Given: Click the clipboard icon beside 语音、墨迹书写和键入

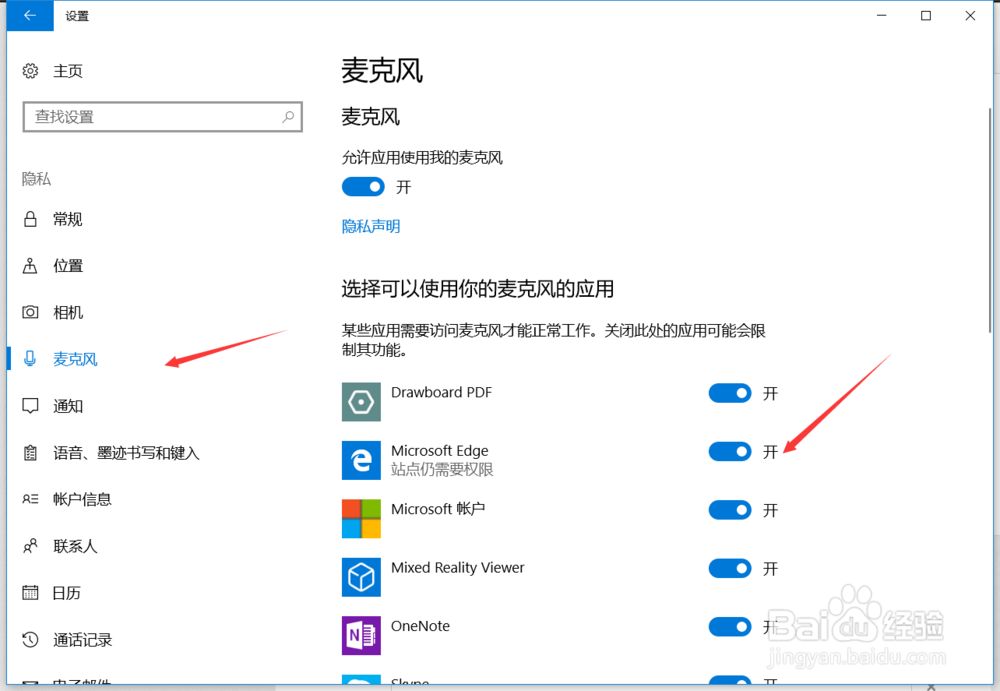Looking at the screenshot, I should point(30,453).
